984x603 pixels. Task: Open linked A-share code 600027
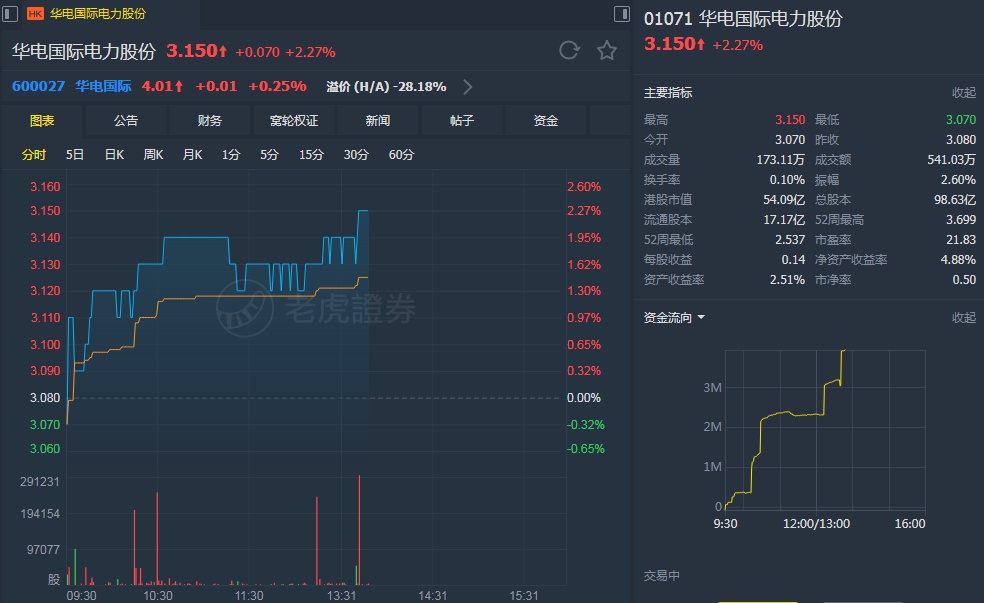point(38,86)
